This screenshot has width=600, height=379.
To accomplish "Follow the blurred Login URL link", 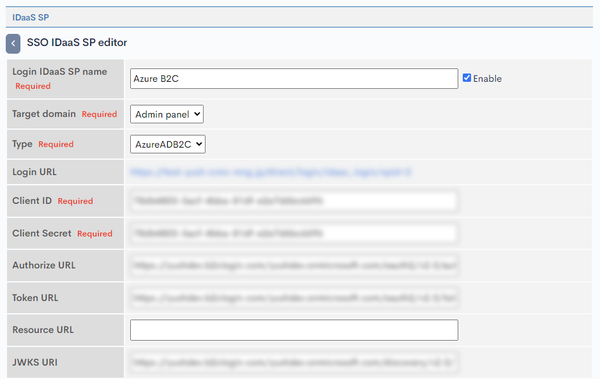I will coord(271,172).
